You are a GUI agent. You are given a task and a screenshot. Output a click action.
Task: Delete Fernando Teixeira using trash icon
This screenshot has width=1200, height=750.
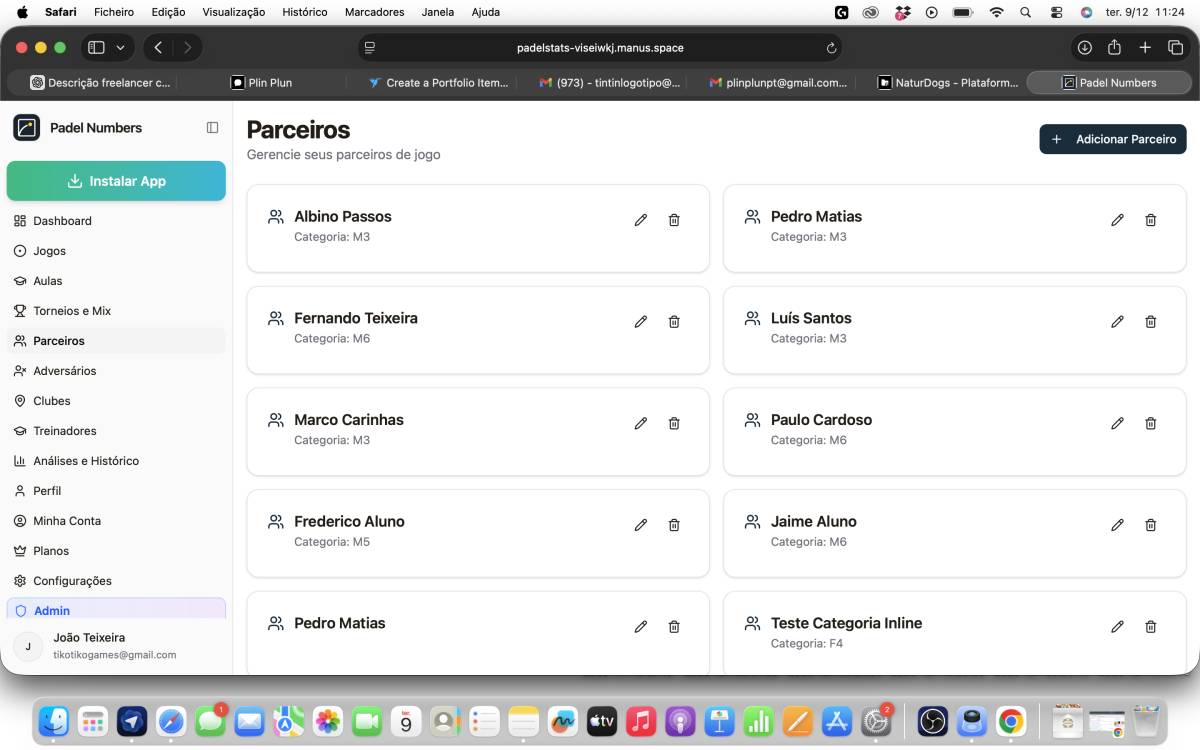[x=674, y=322]
